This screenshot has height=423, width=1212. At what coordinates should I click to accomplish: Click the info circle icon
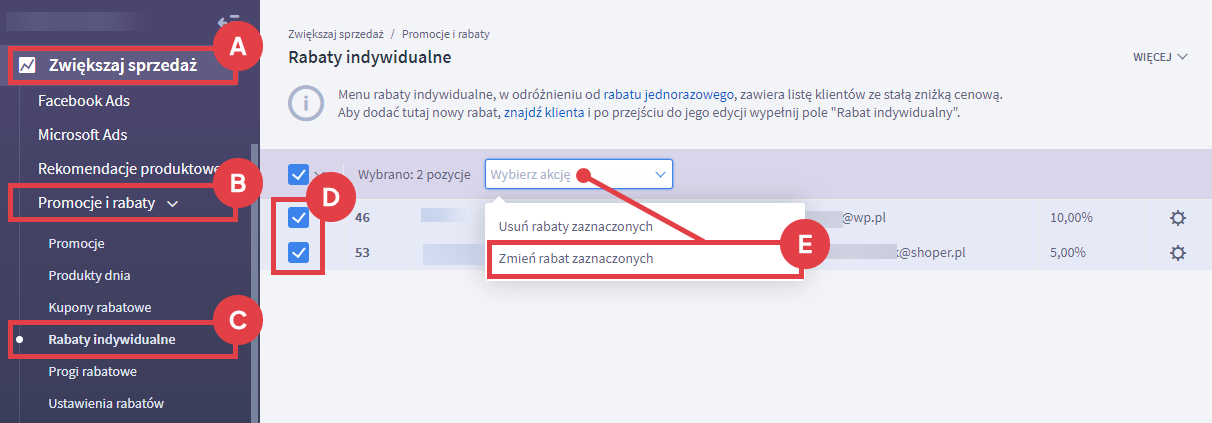tap(305, 104)
